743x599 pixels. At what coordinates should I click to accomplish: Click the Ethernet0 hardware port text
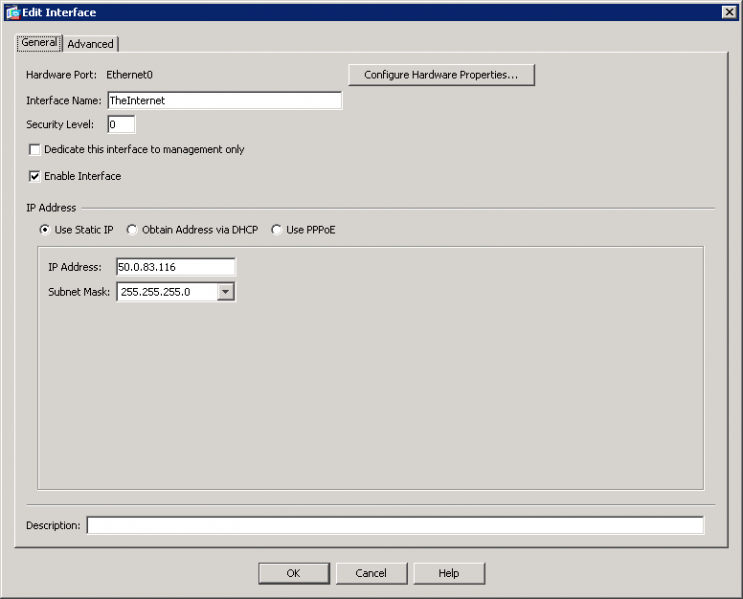(x=129, y=75)
